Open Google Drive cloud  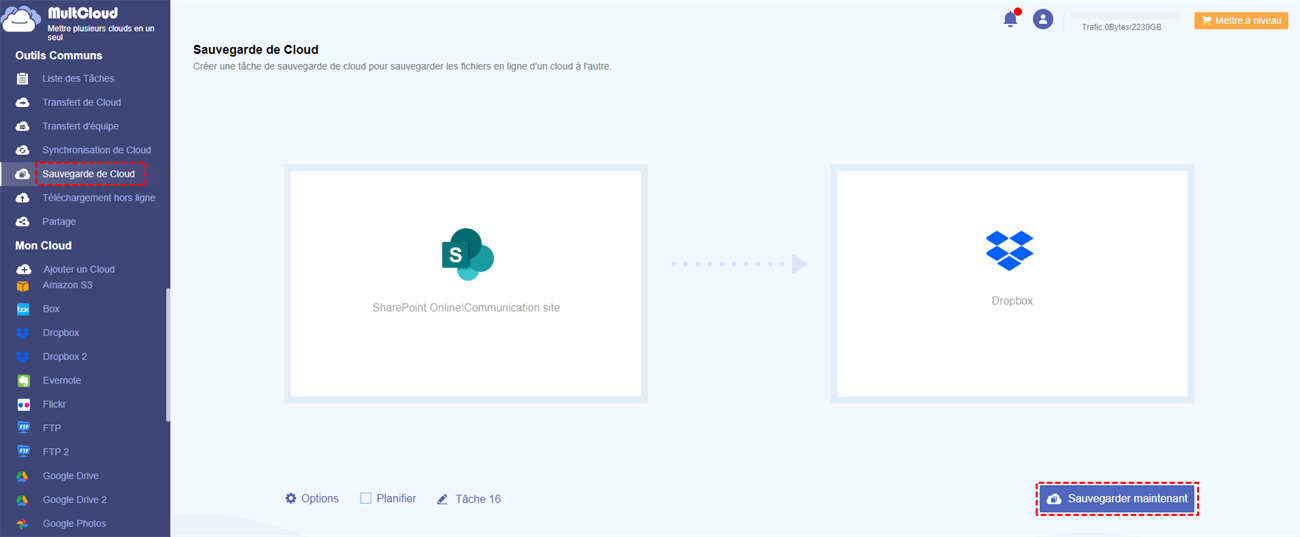71,476
